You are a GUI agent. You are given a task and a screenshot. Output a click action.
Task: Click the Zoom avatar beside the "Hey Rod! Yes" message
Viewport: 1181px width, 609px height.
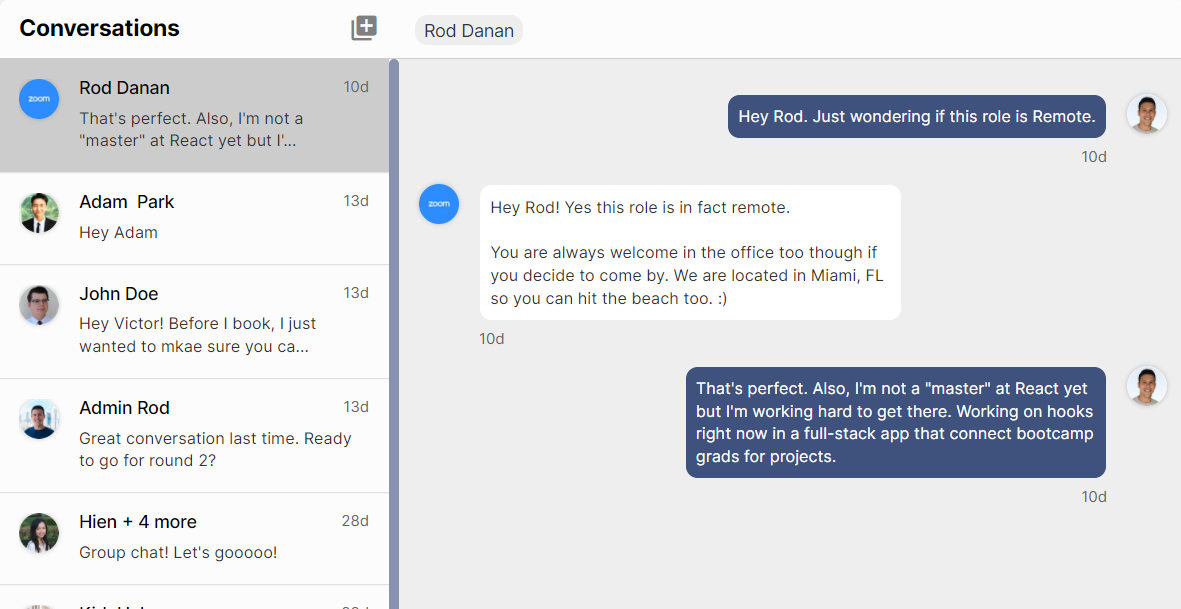pyautogui.click(x=439, y=204)
